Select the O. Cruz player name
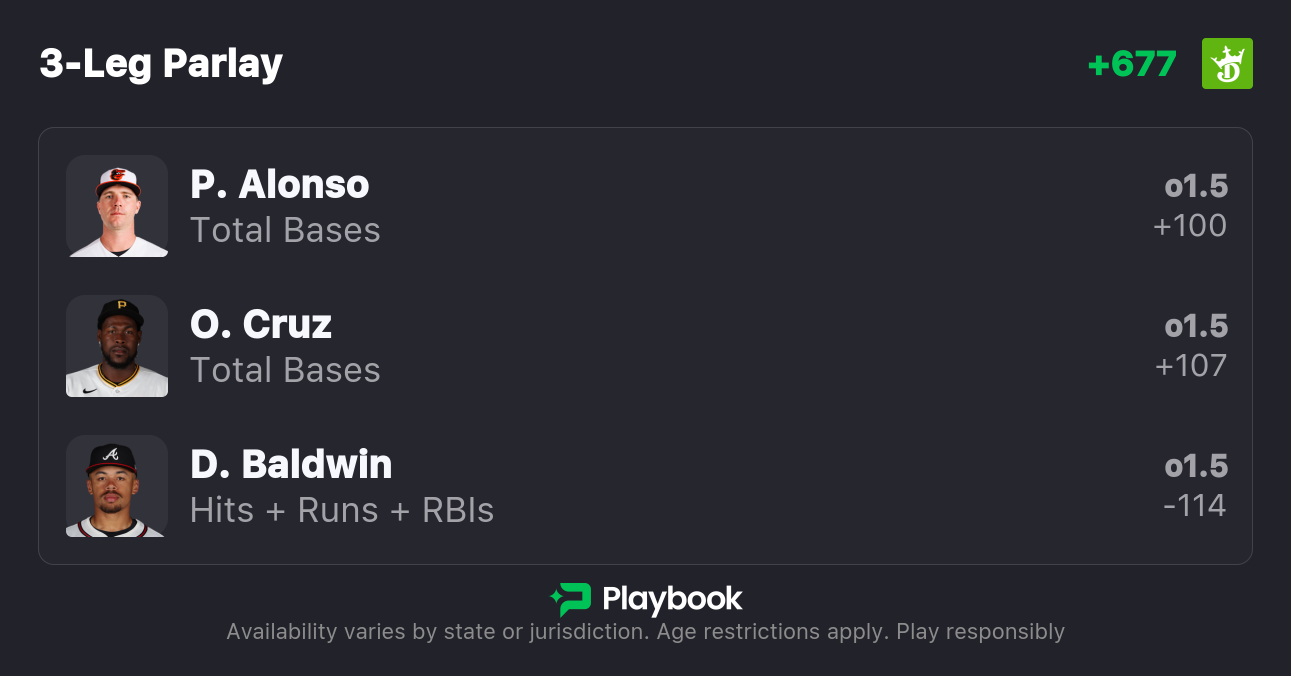This screenshot has width=1291, height=676. (261, 325)
